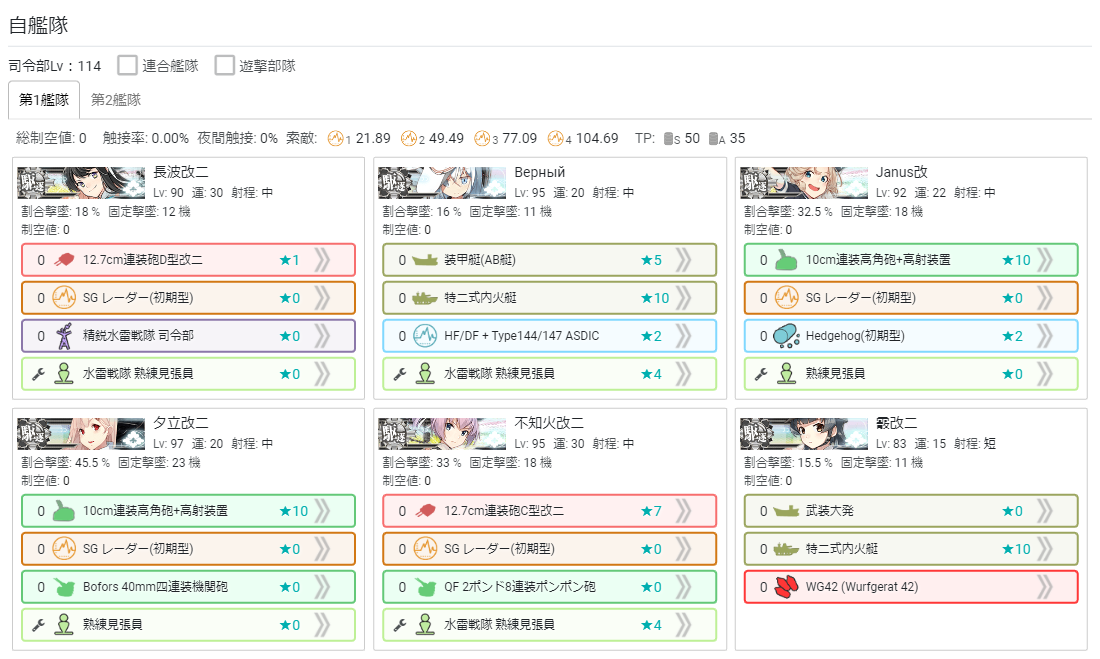1100x659 pixels.
Task: Click the sonar icon of HF/DF + Type144/147 ASDIC
Action: 425,335
